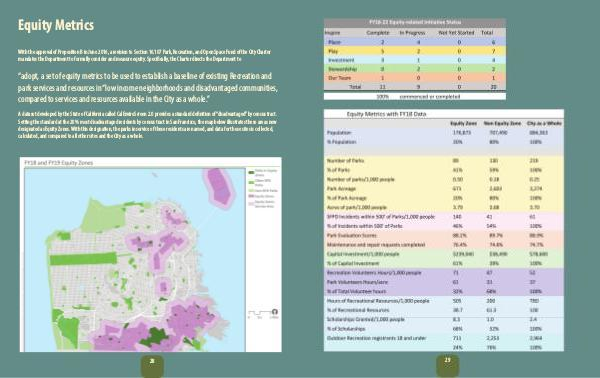Click the Equity Zones purple legend swatch

(251, 196)
